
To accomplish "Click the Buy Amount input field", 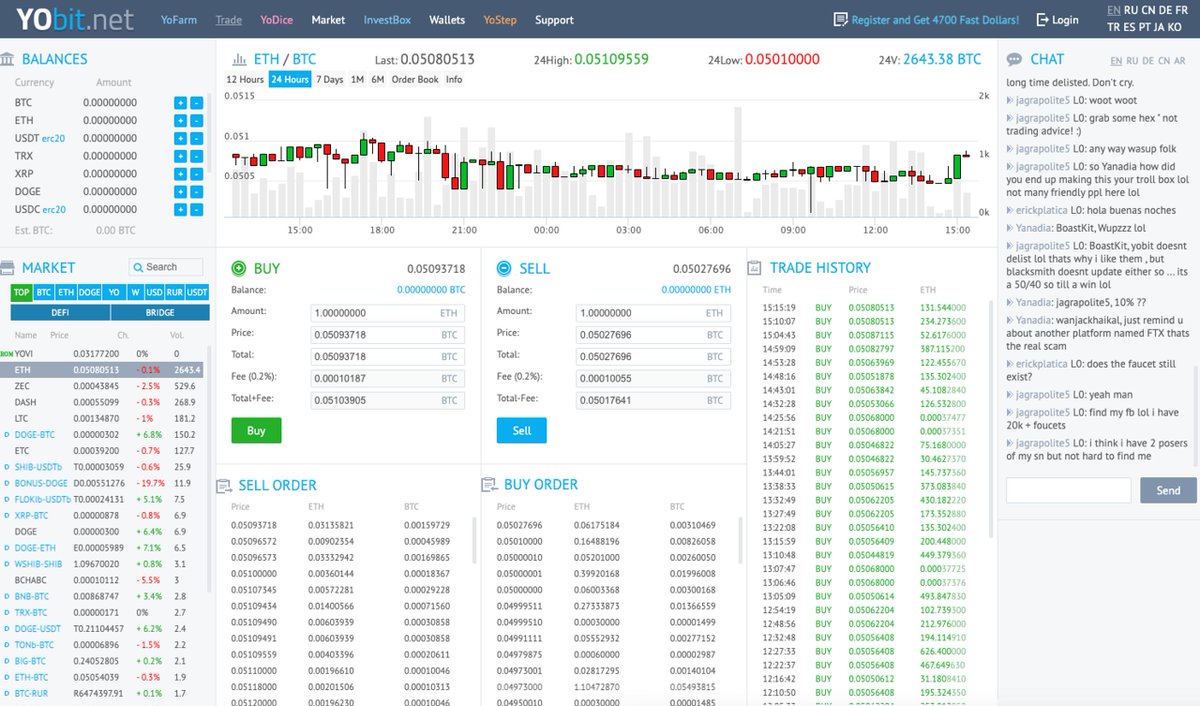I will click(387, 313).
